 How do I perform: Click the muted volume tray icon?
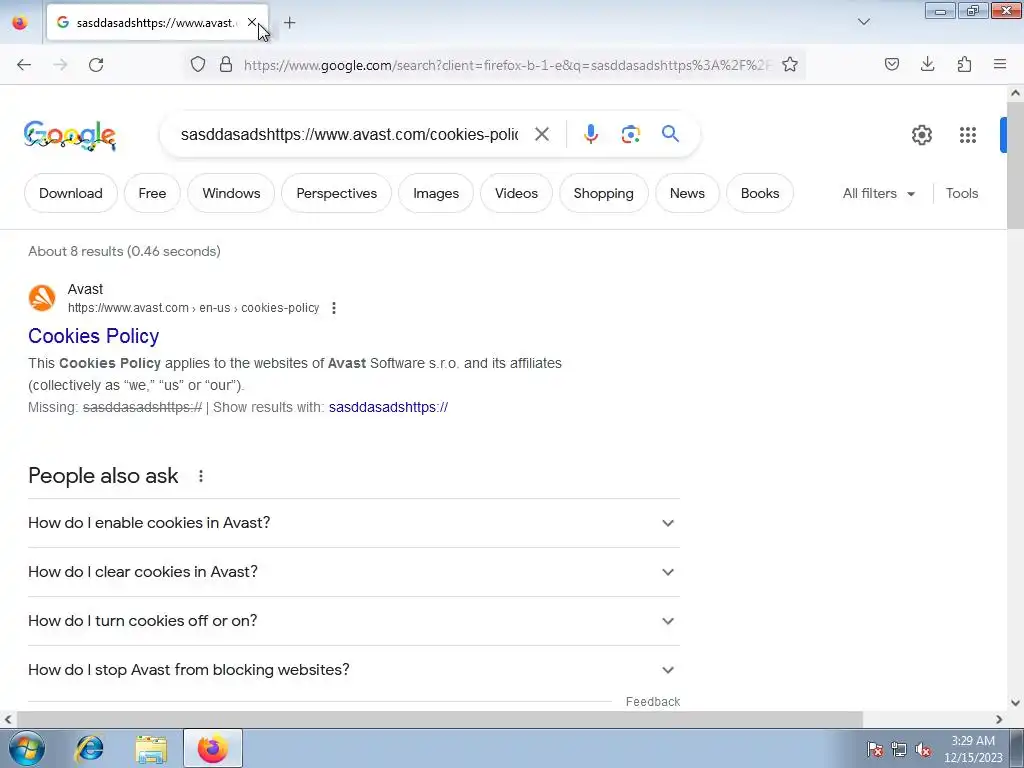[x=923, y=750]
